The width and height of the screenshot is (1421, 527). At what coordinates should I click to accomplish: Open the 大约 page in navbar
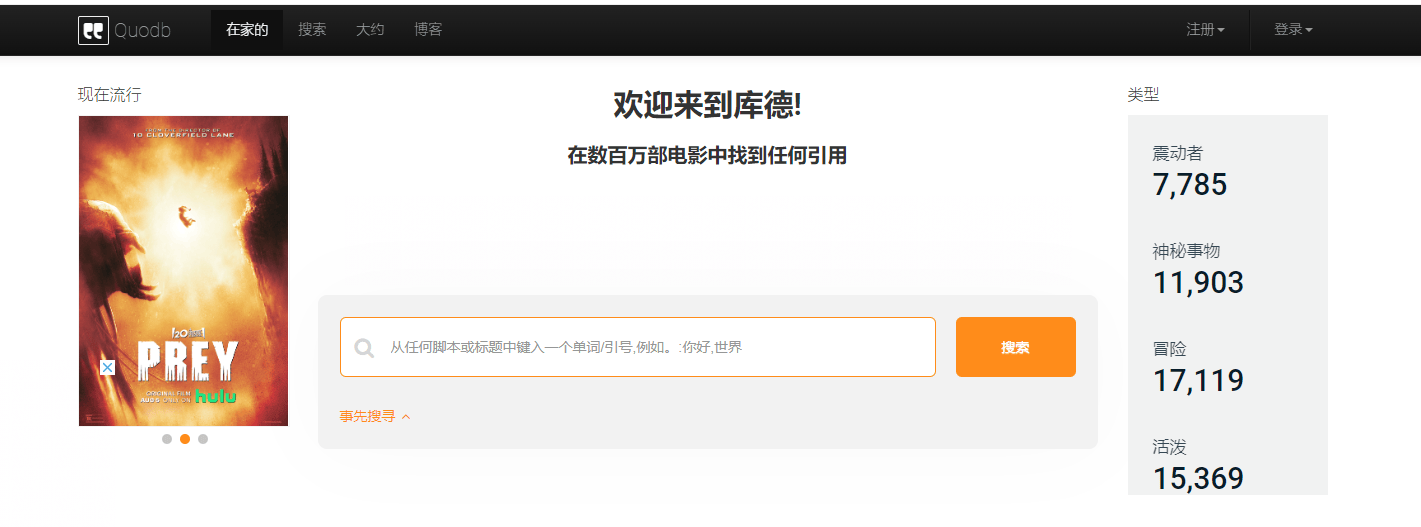tap(370, 30)
